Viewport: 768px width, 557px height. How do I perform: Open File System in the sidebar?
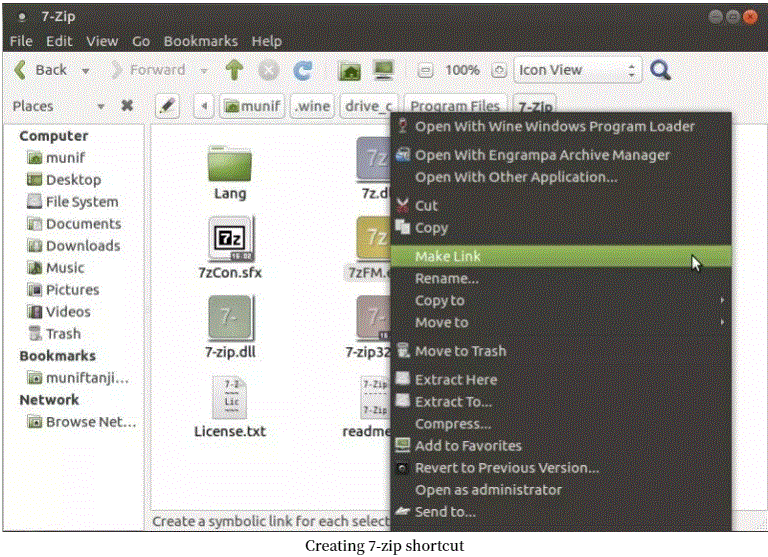coord(72,202)
